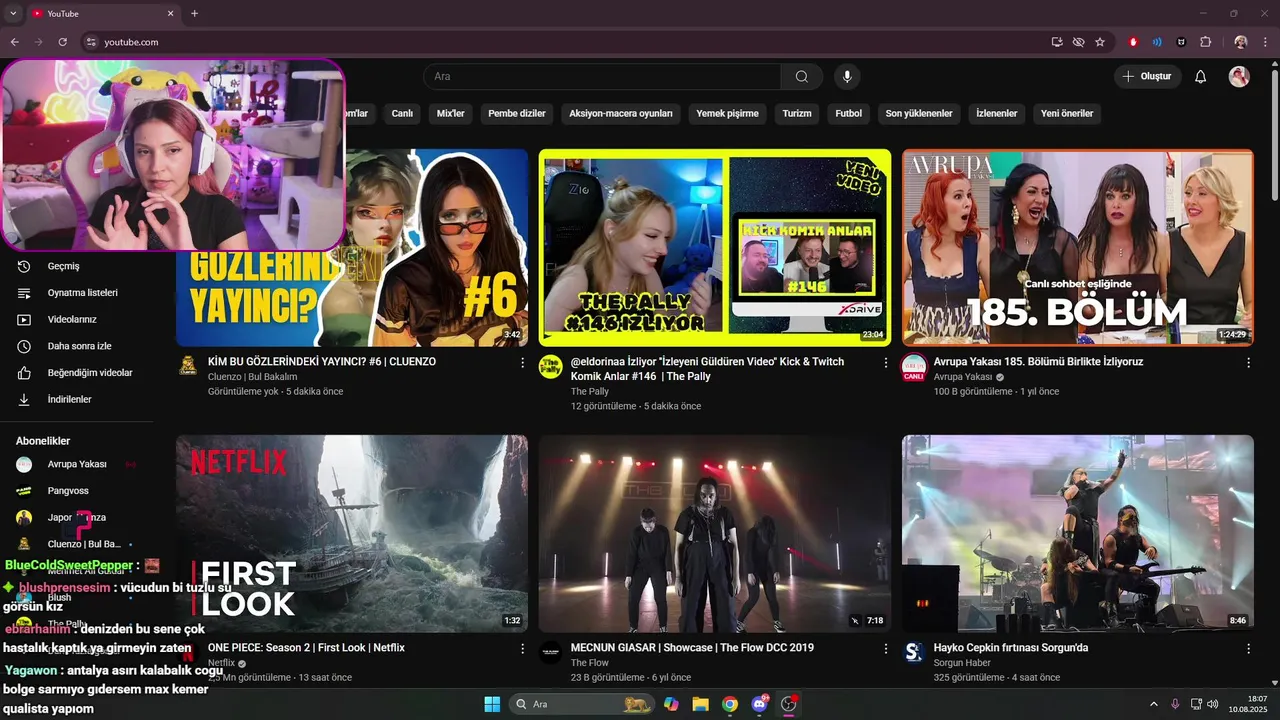Bookmark this page with the star icon
The image size is (1280, 720).
(1100, 42)
